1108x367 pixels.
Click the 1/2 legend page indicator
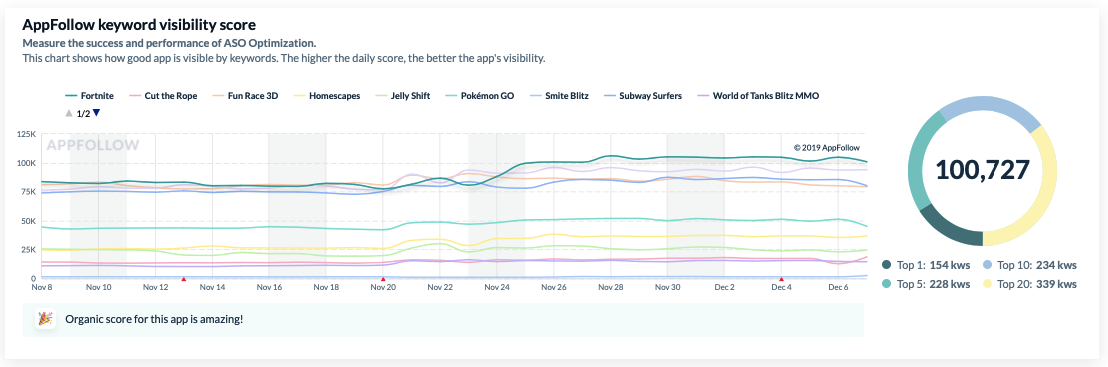pyautogui.click(x=83, y=113)
